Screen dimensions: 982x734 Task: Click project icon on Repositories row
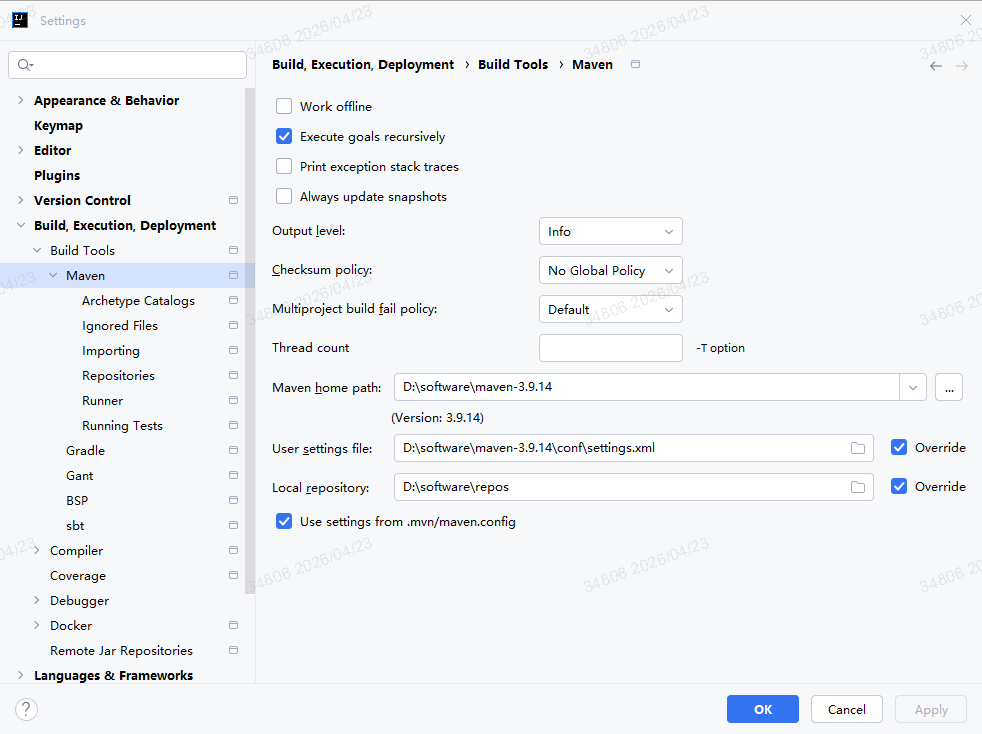(x=234, y=376)
